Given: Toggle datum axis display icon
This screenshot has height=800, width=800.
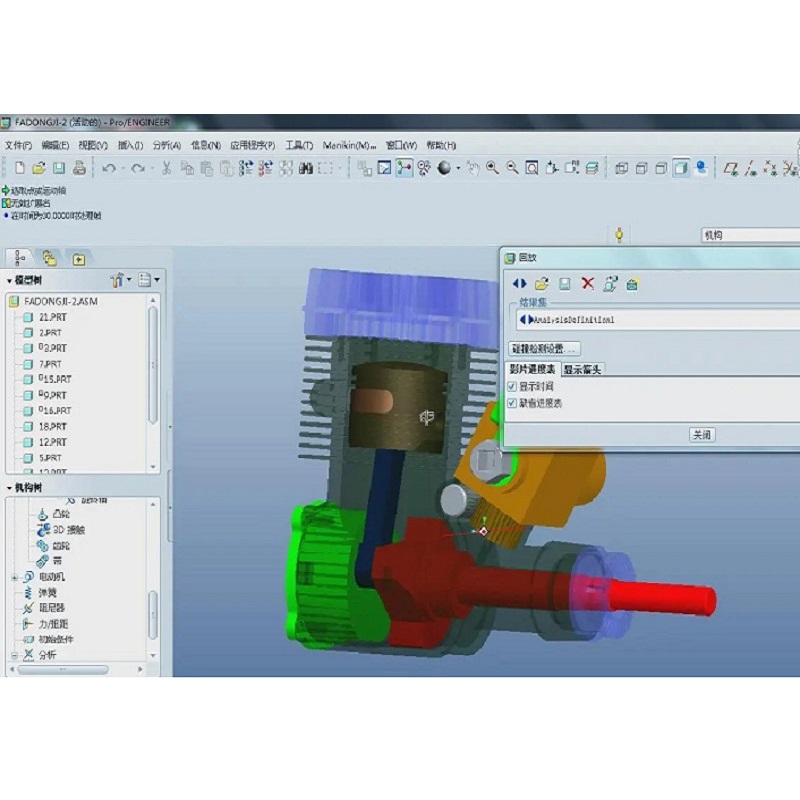Looking at the screenshot, I should click(751, 168).
